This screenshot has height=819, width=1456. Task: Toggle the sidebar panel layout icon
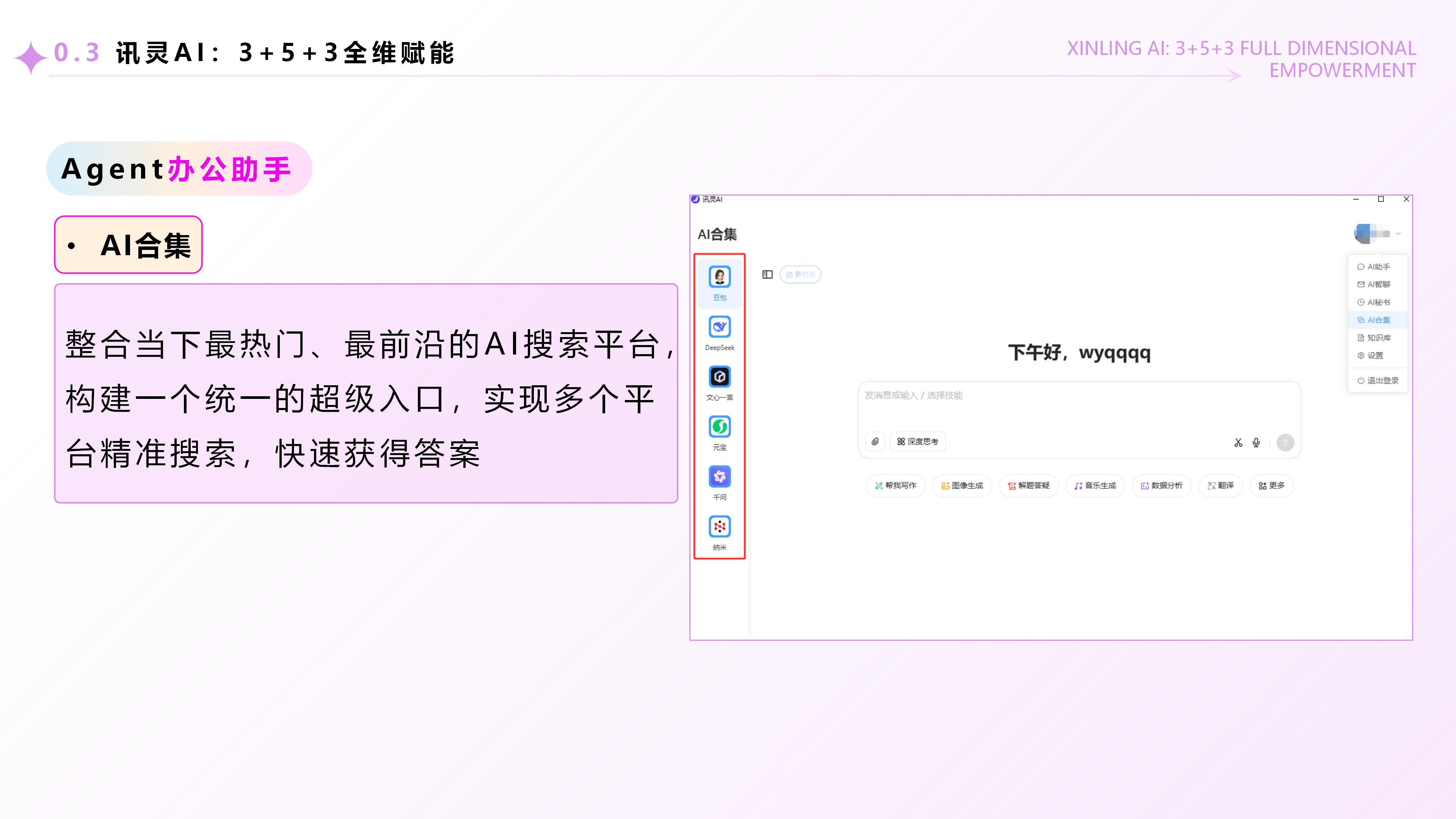pyautogui.click(x=767, y=275)
